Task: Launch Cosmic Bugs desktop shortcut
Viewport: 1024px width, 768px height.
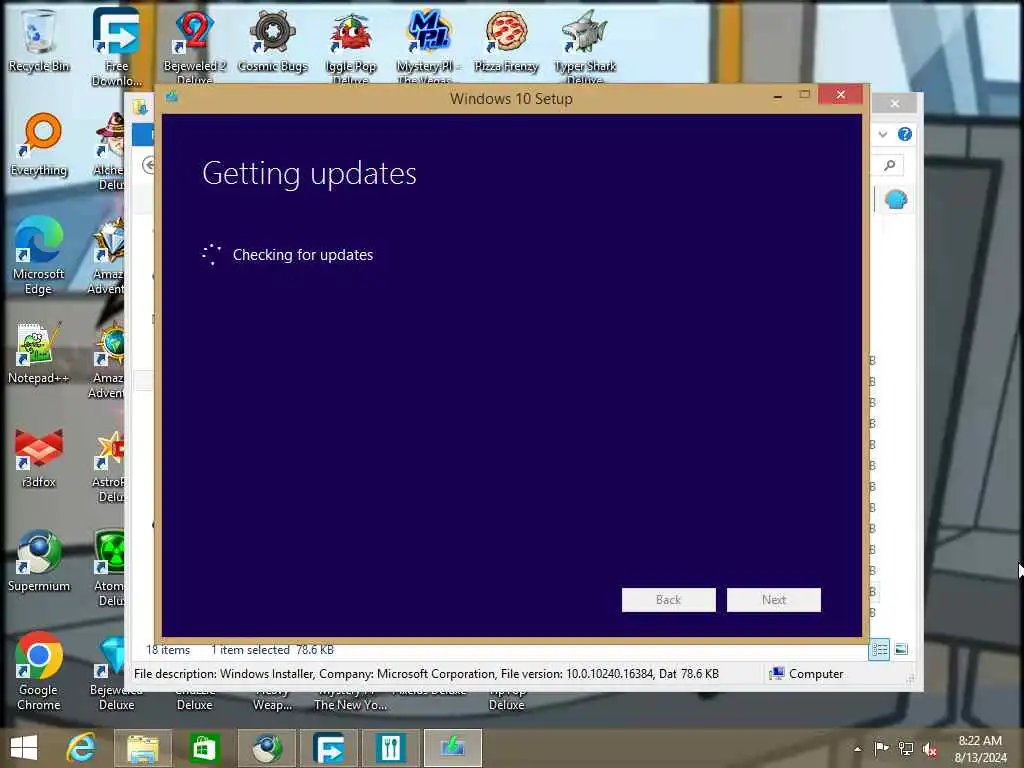Action: click(x=272, y=40)
